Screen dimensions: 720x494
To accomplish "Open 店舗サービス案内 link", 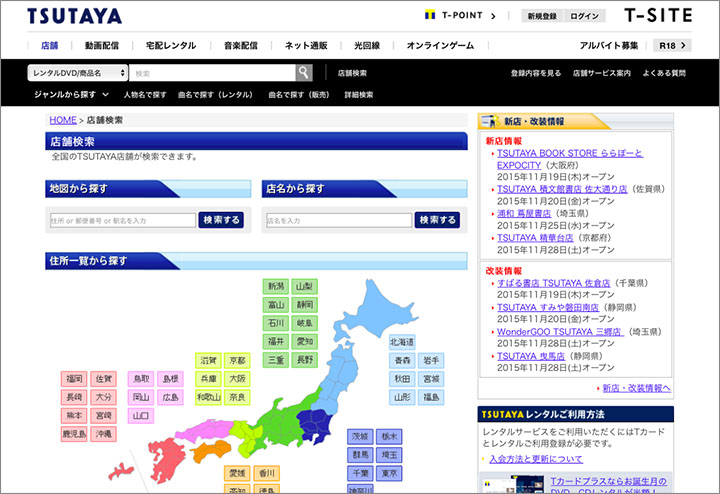I will pos(602,73).
